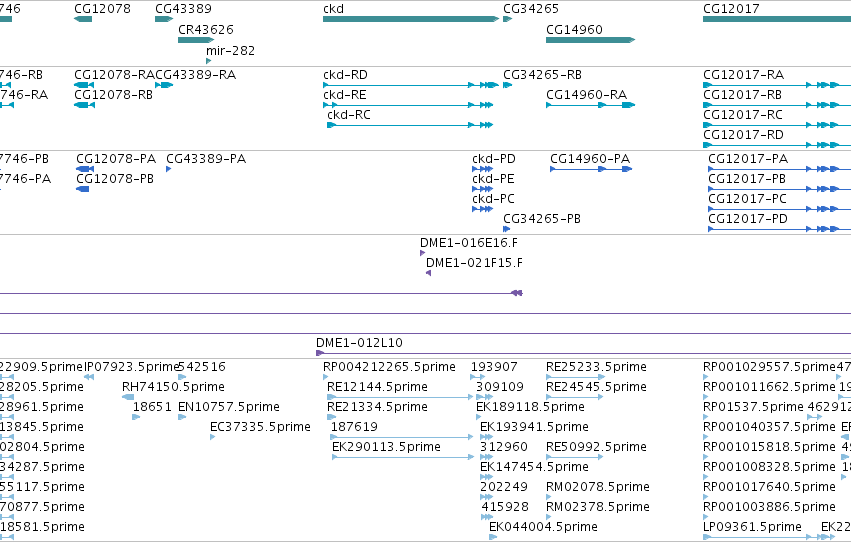Viewport: 851px width, 542px height.
Task: Select transcript CG12017-RB
Action: point(777,105)
